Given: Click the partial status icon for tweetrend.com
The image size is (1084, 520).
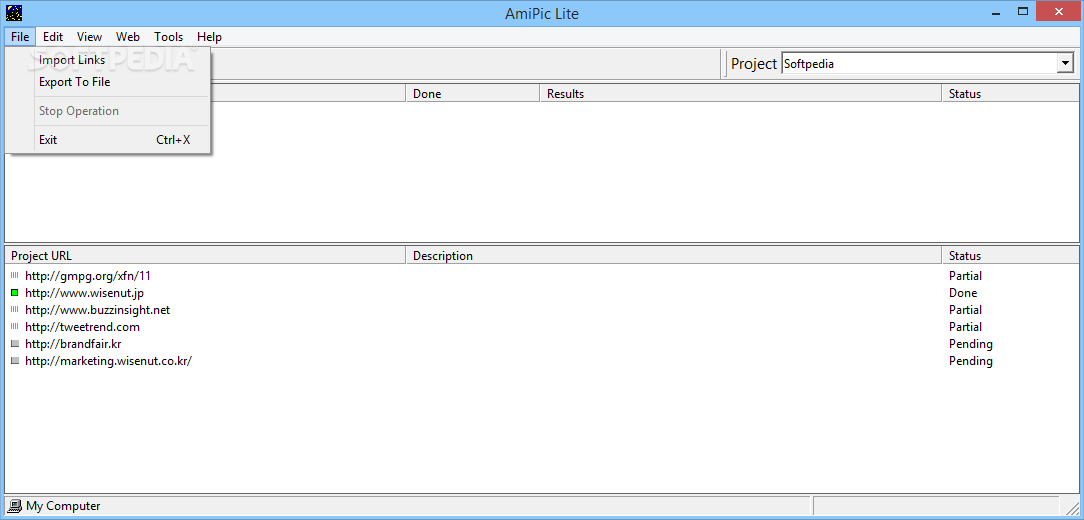Looking at the screenshot, I should [x=15, y=326].
